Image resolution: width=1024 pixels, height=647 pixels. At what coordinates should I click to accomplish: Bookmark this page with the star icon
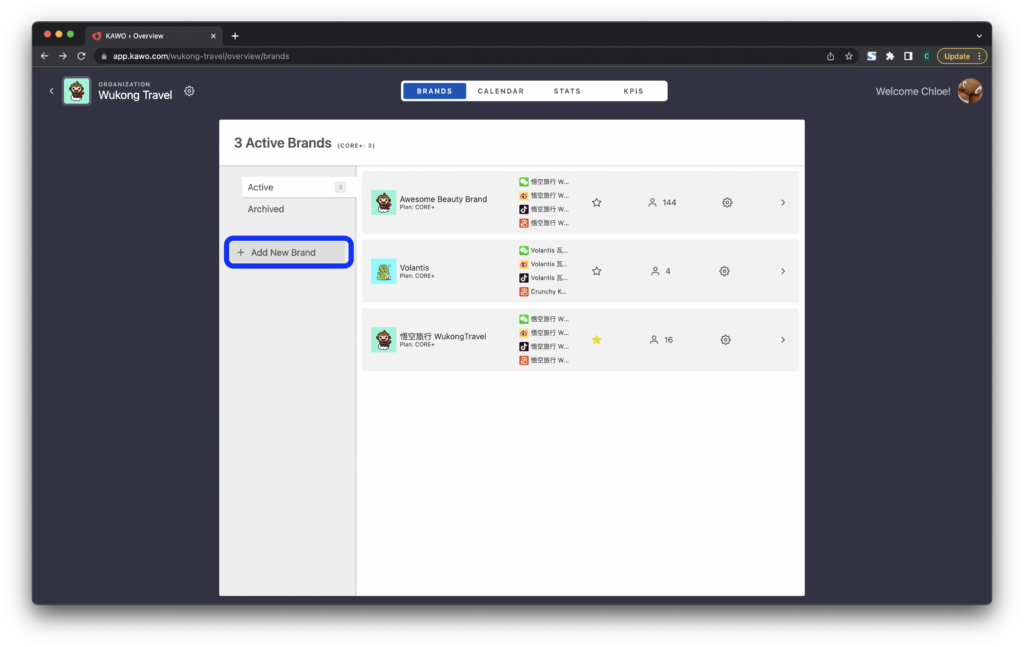point(849,56)
